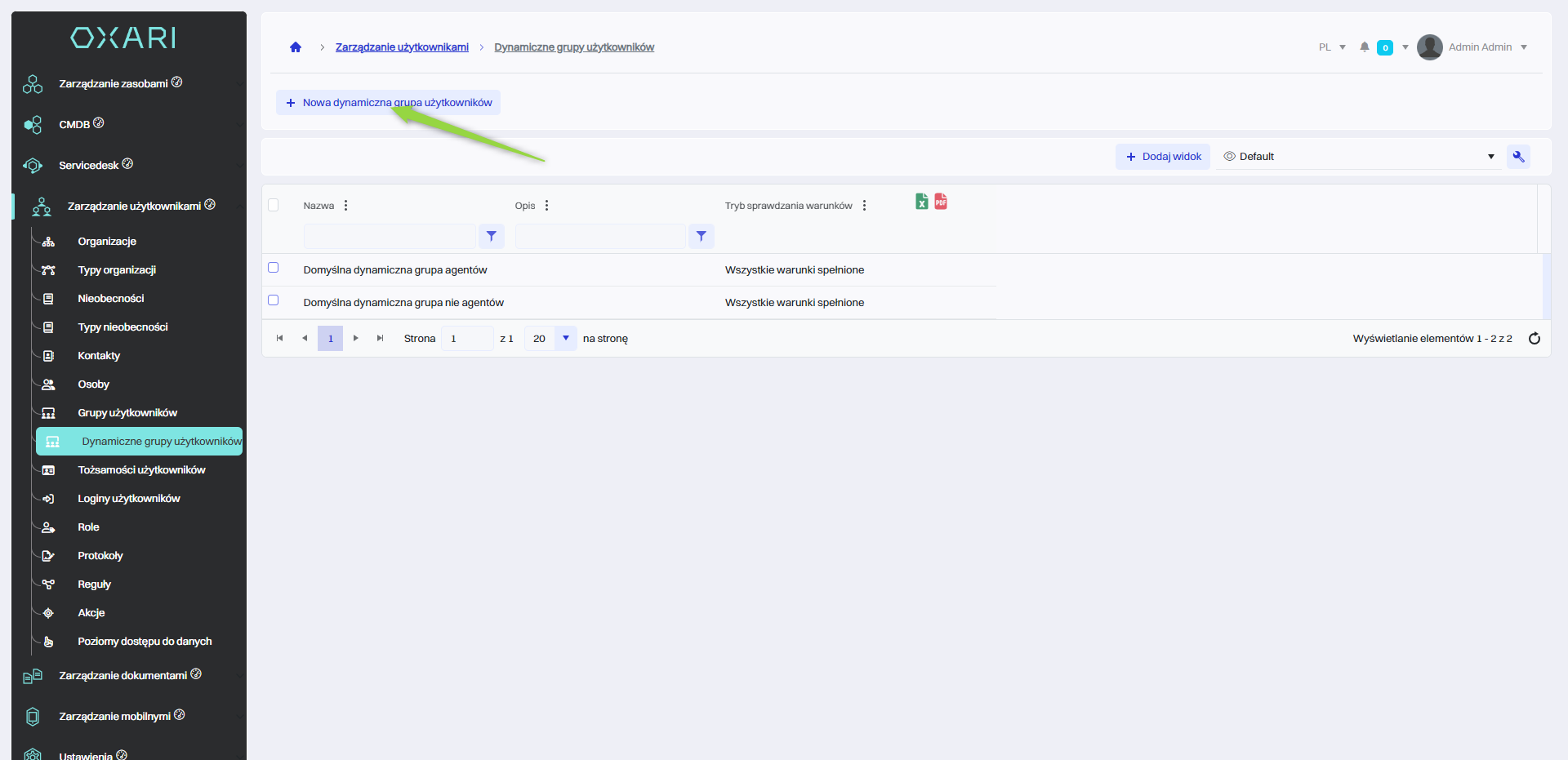Open view settings wrench icon
Screen dimensions: 1568x760
click(x=1518, y=157)
